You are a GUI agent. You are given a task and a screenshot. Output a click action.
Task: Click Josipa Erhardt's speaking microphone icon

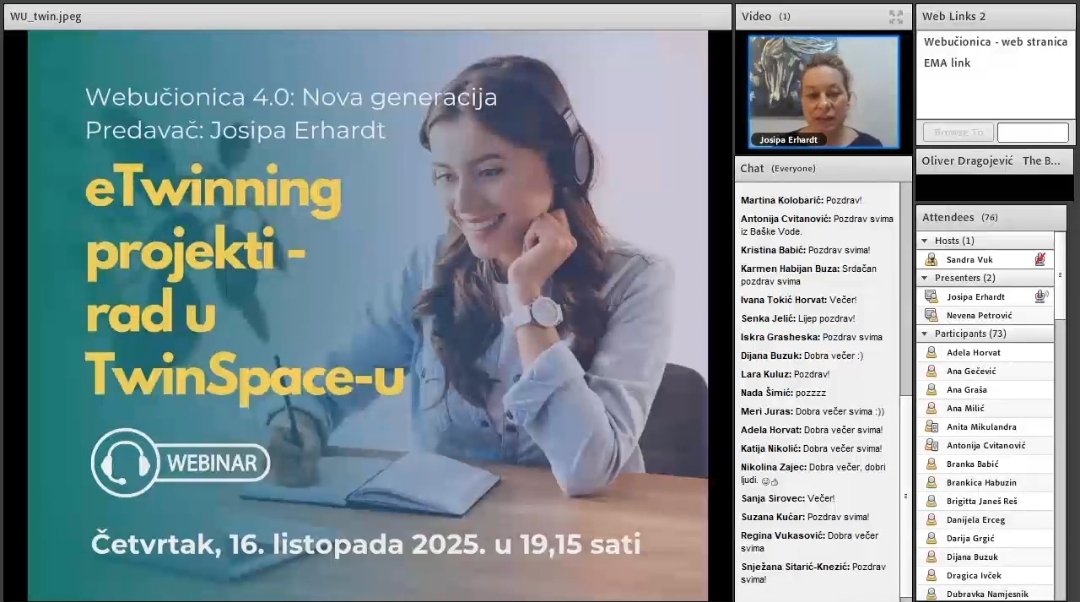pos(1040,296)
